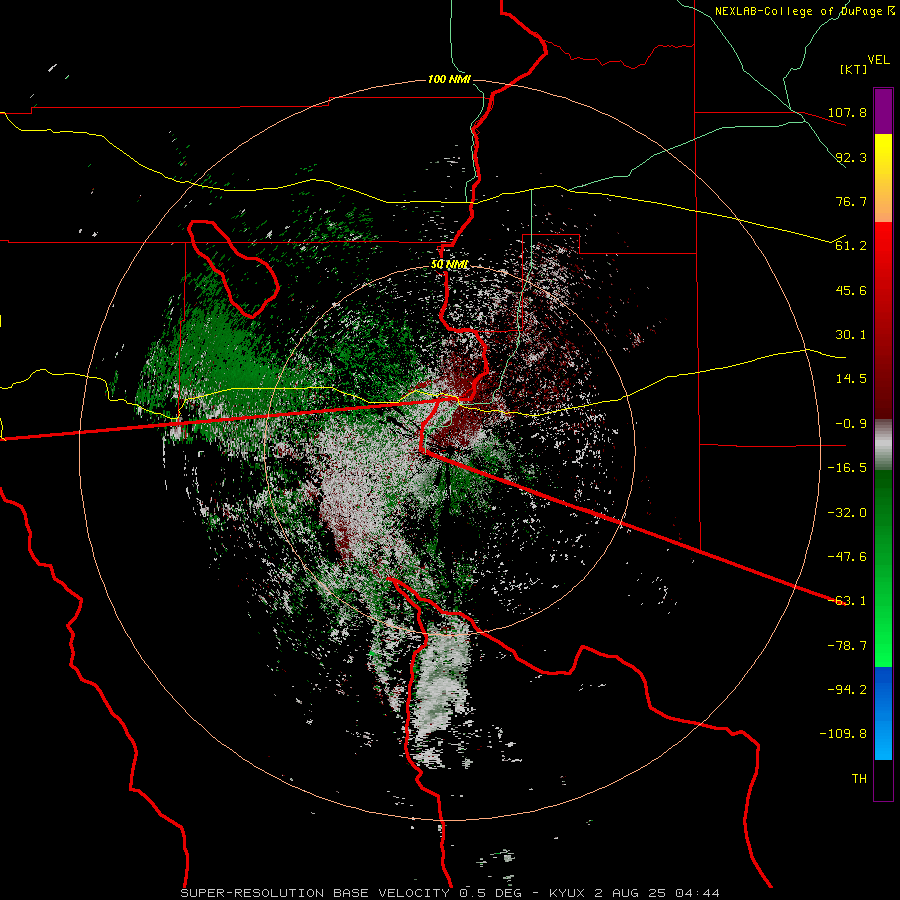Click the blue segment of the color bar
Screen dimensions: 900x900
point(883,713)
